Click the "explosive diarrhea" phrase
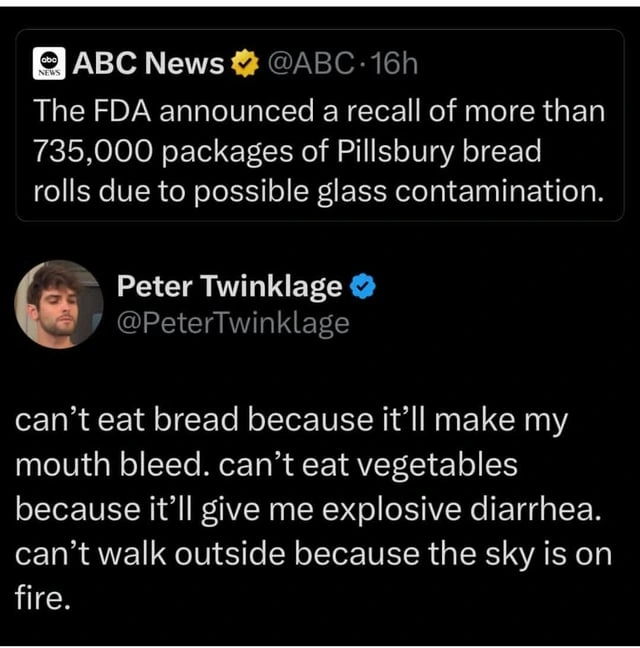Viewport: 640px width, 648px height. 462,510
